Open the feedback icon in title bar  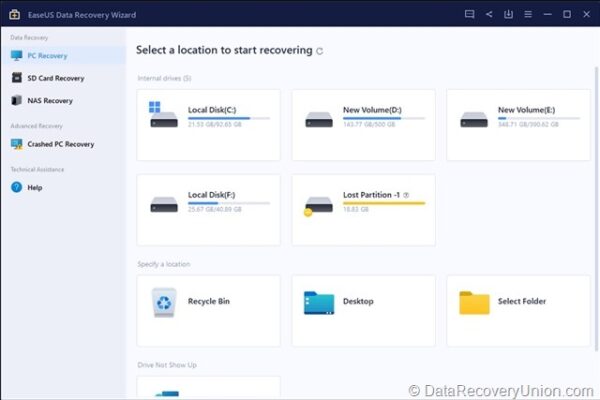point(470,14)
